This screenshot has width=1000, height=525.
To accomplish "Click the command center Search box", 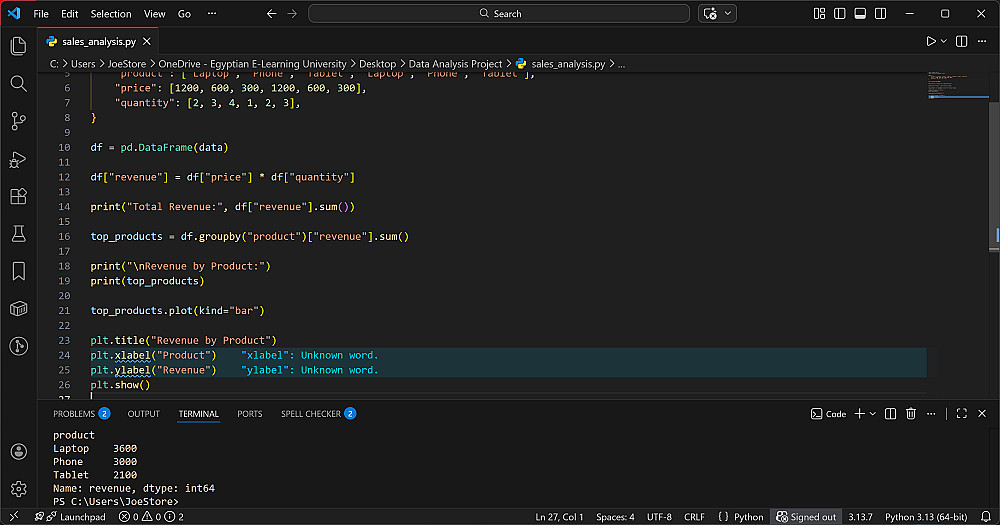I will [499, 14].
